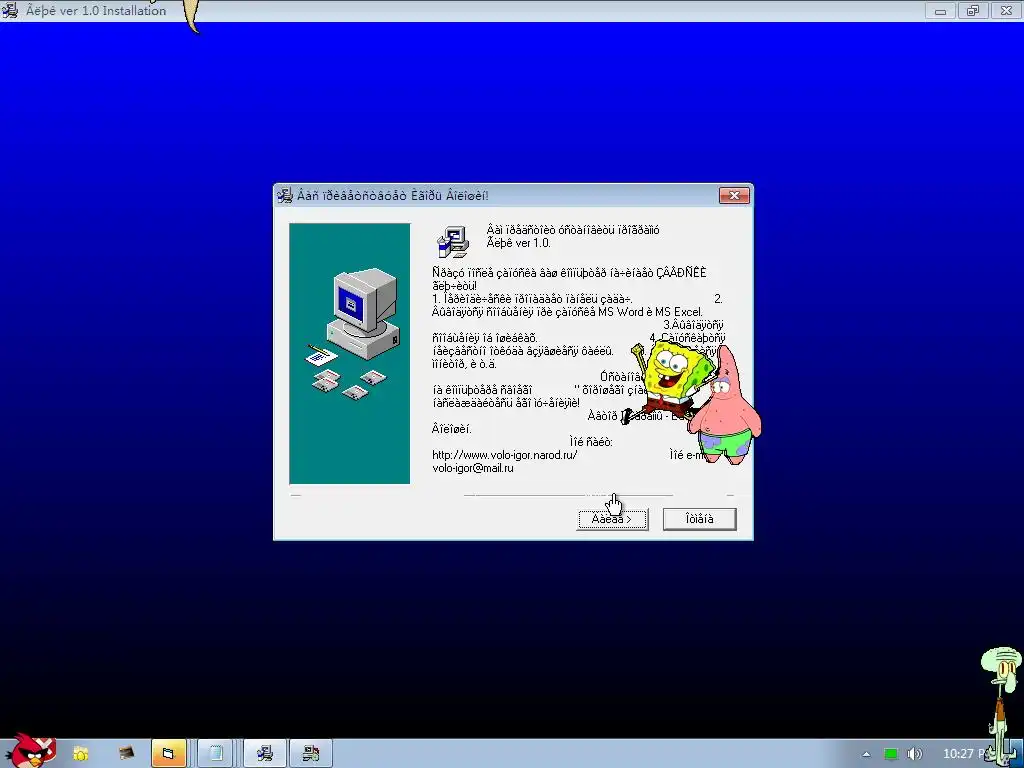Open the Angry Birds Start button

(31, 752)
